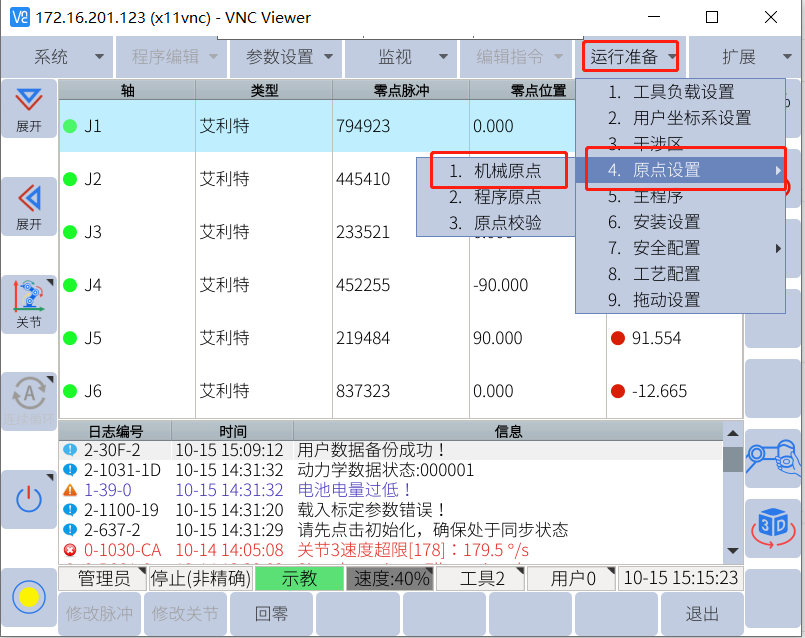Open the 系统 dropdown menu

tap(56, 57)
